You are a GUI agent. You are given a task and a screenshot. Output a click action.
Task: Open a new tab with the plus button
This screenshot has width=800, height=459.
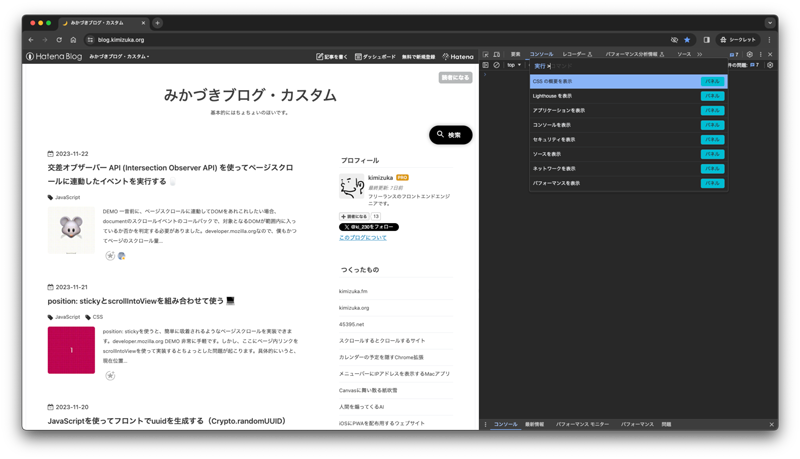[x=158, y=23]
